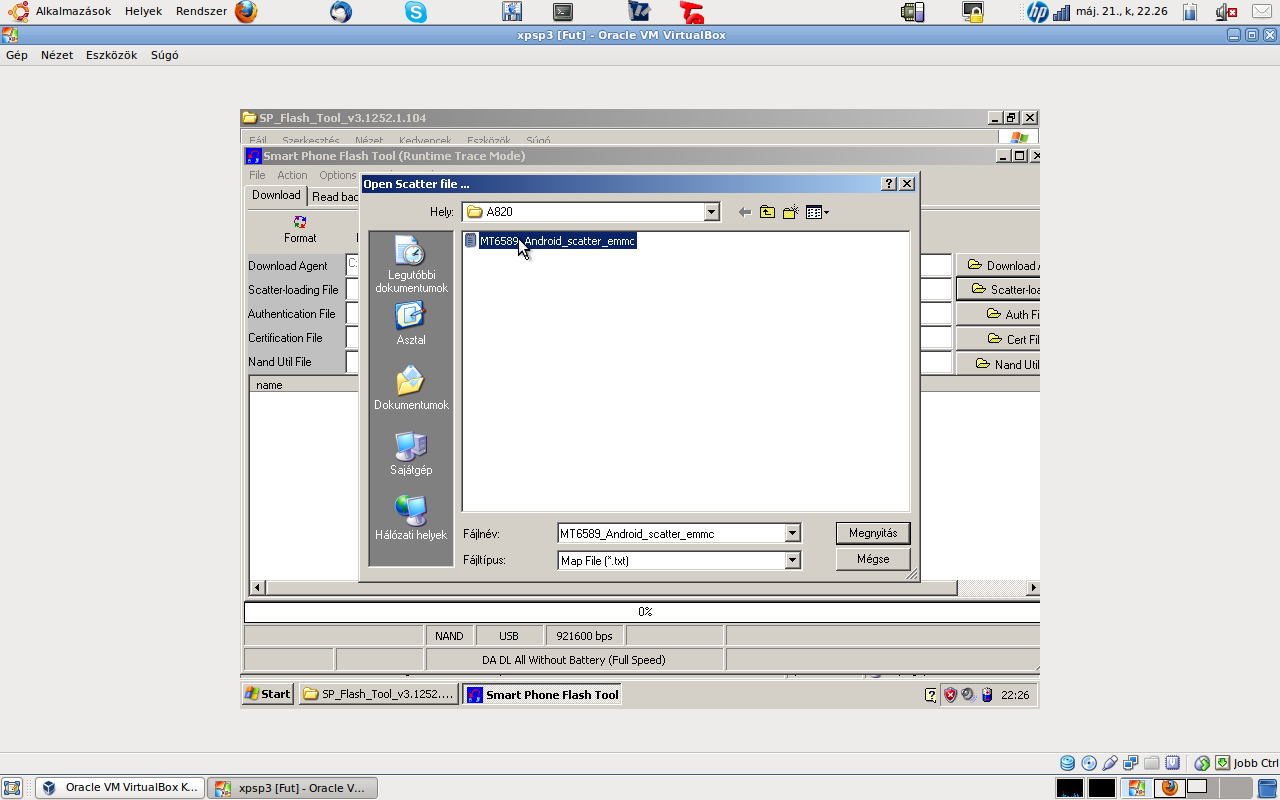The image size is (1280, 800).
Task: Expand the Fájltípus file type dropdown
Action: click(x=792, y=561)
